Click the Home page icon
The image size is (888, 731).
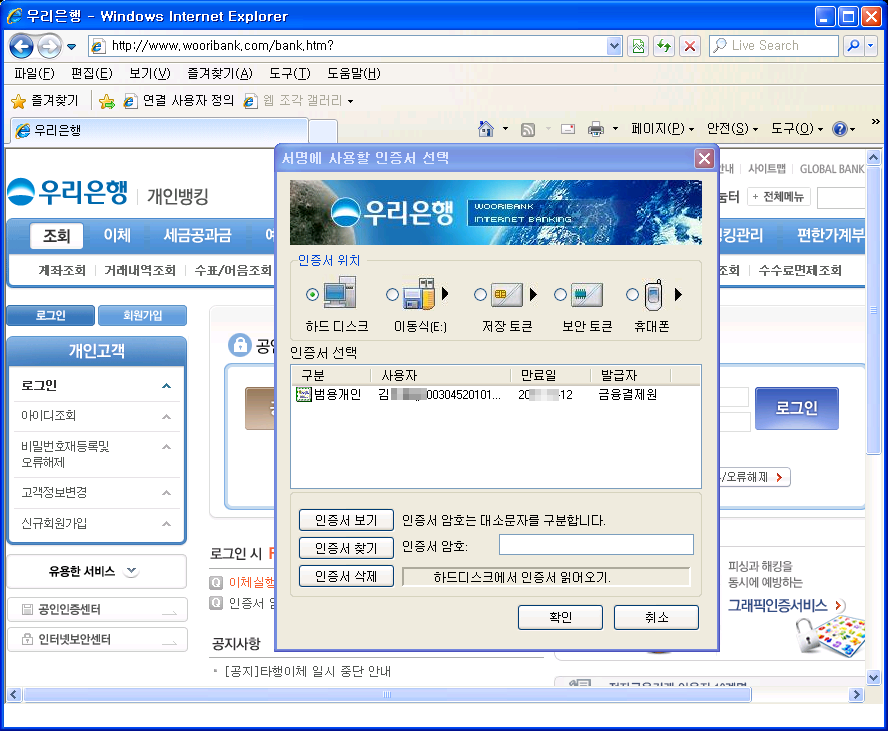pyautogui.click(x=486, y=130)
